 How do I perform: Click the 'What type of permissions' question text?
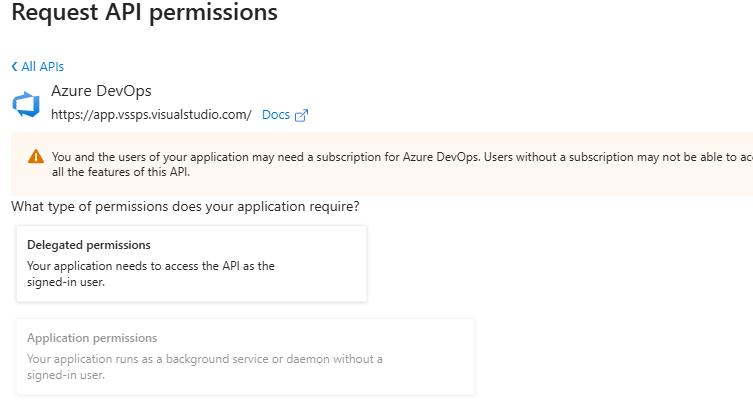tap(185, 207)
